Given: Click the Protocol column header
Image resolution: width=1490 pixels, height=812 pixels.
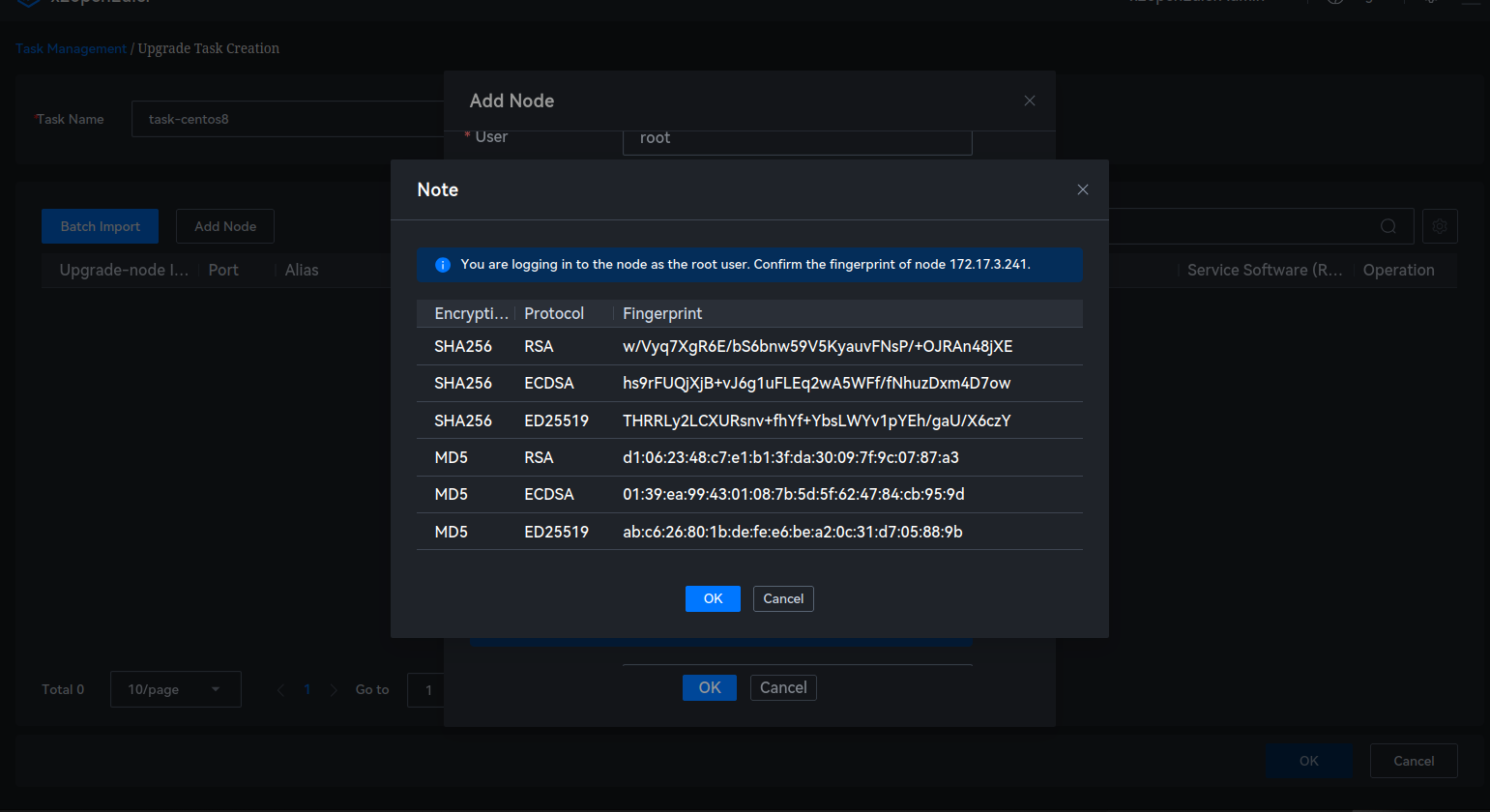Looking at the screenshot, I should point(553,313).
